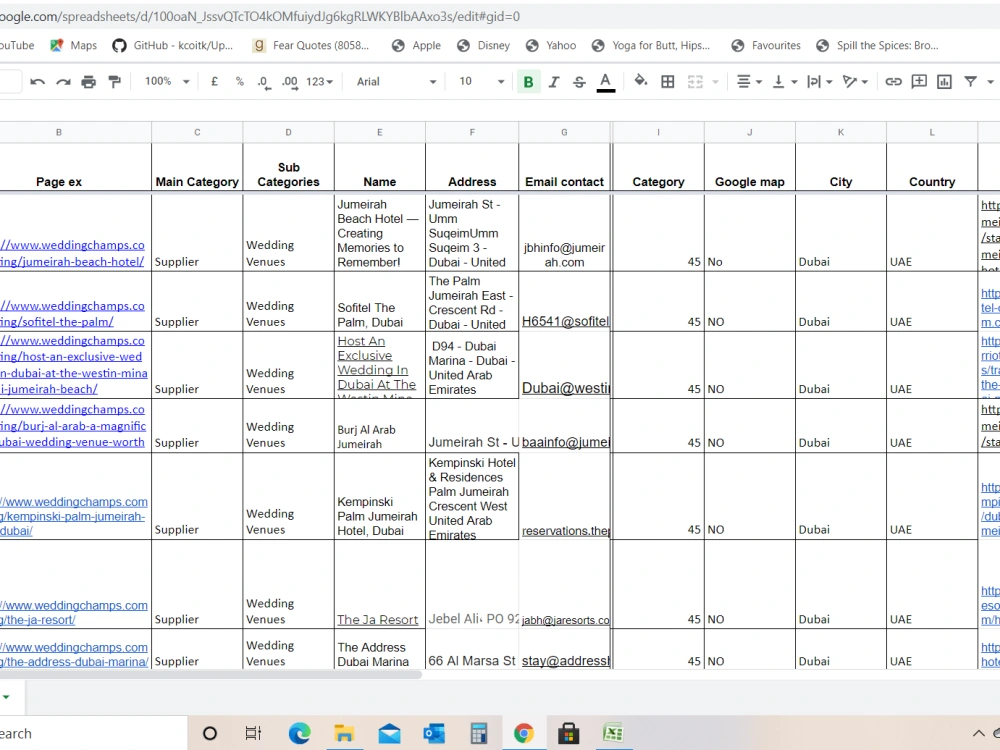Open the Disney bookmark
The image size is (1000, 750).
point(483,45)
